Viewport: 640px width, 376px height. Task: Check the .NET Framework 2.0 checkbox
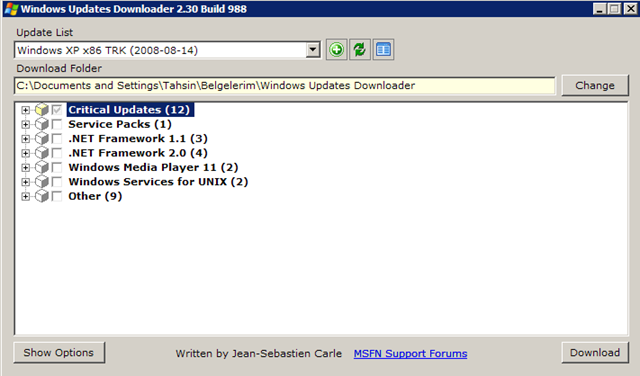click(x=57, y=153)
